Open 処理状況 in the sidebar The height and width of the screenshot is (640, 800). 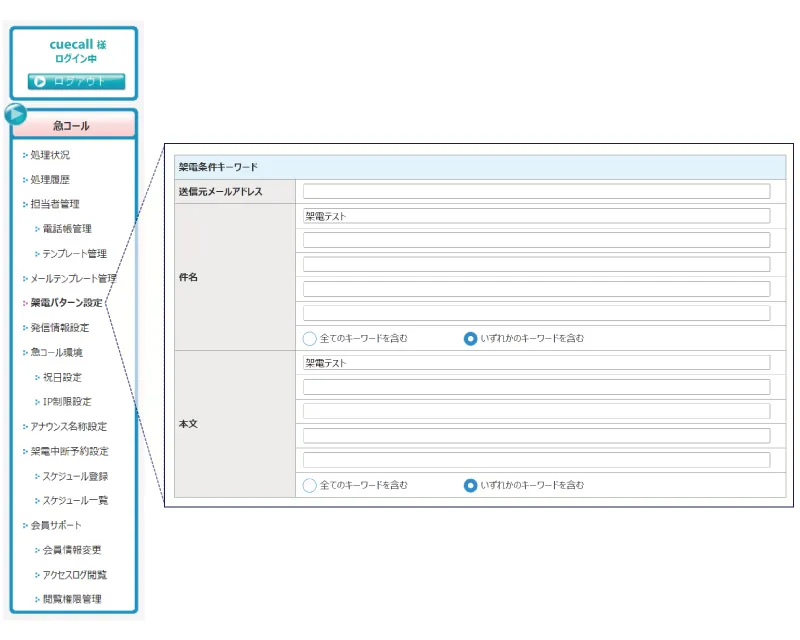point(50,155)
